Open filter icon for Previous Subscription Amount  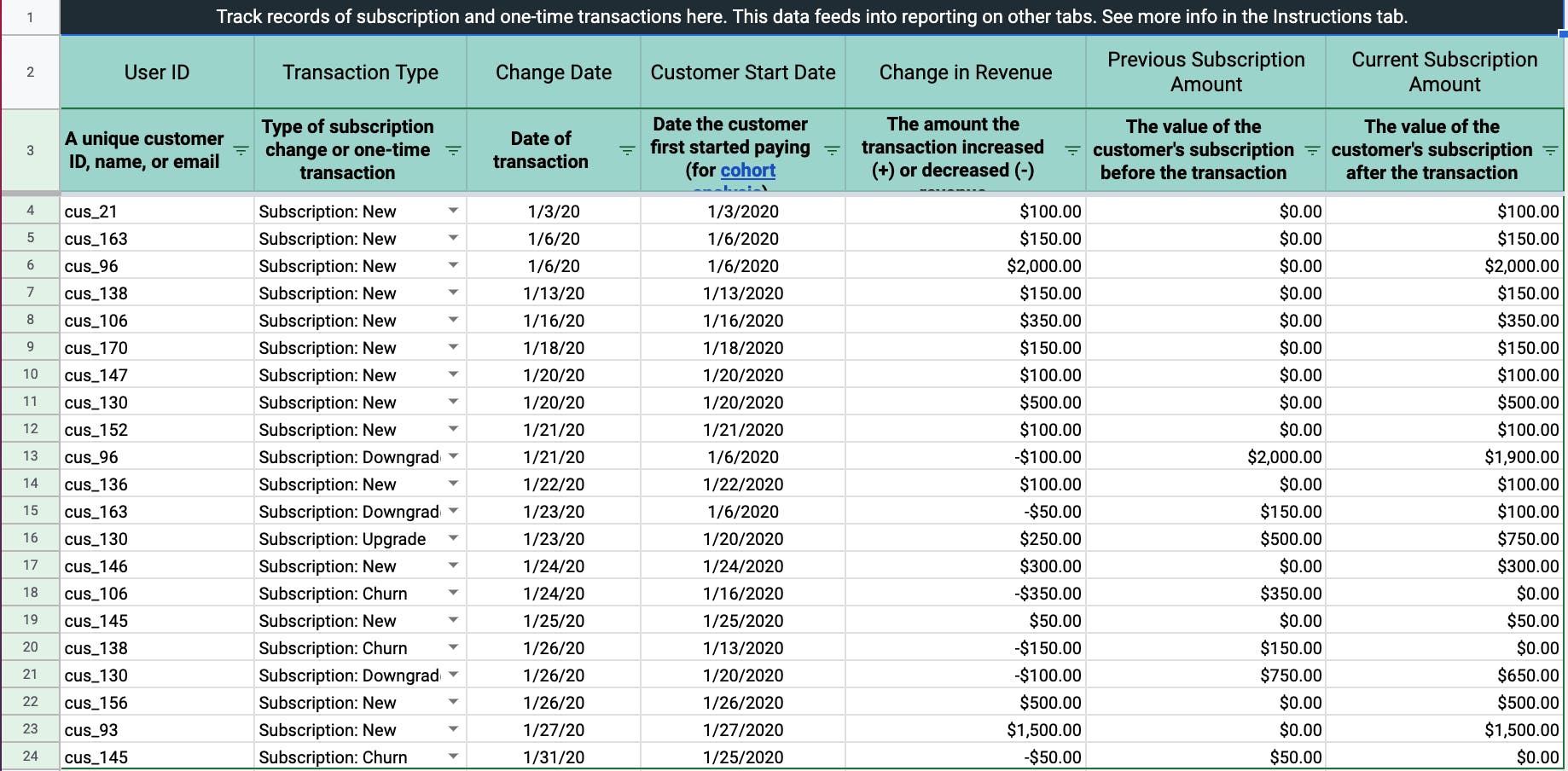1312,151
